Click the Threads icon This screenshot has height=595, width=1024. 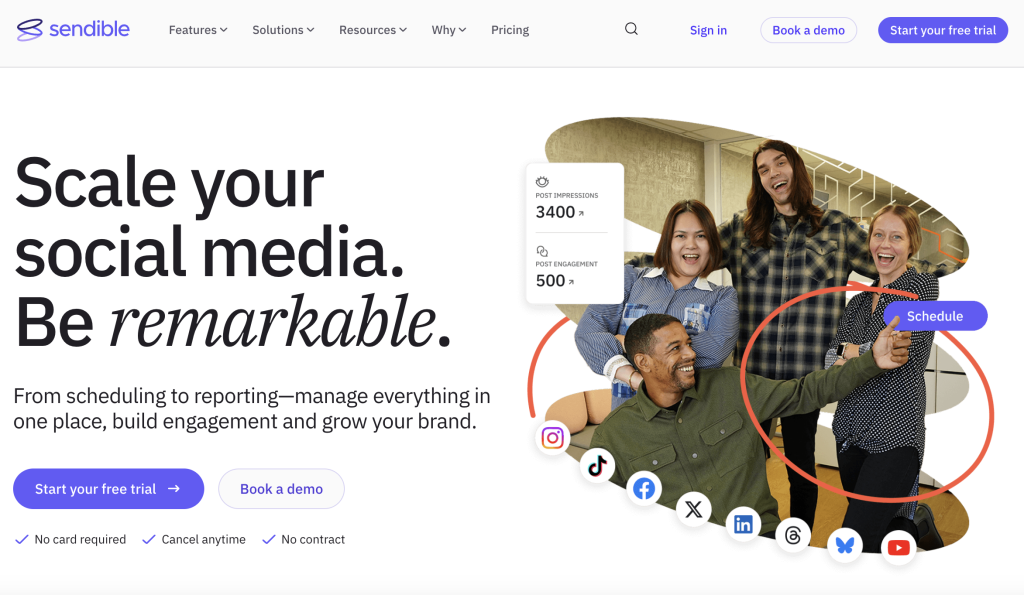(793, 536)
